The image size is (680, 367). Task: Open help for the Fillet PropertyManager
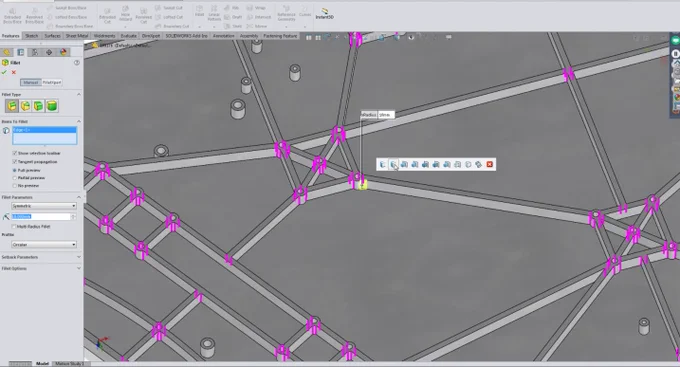point(77,62)
